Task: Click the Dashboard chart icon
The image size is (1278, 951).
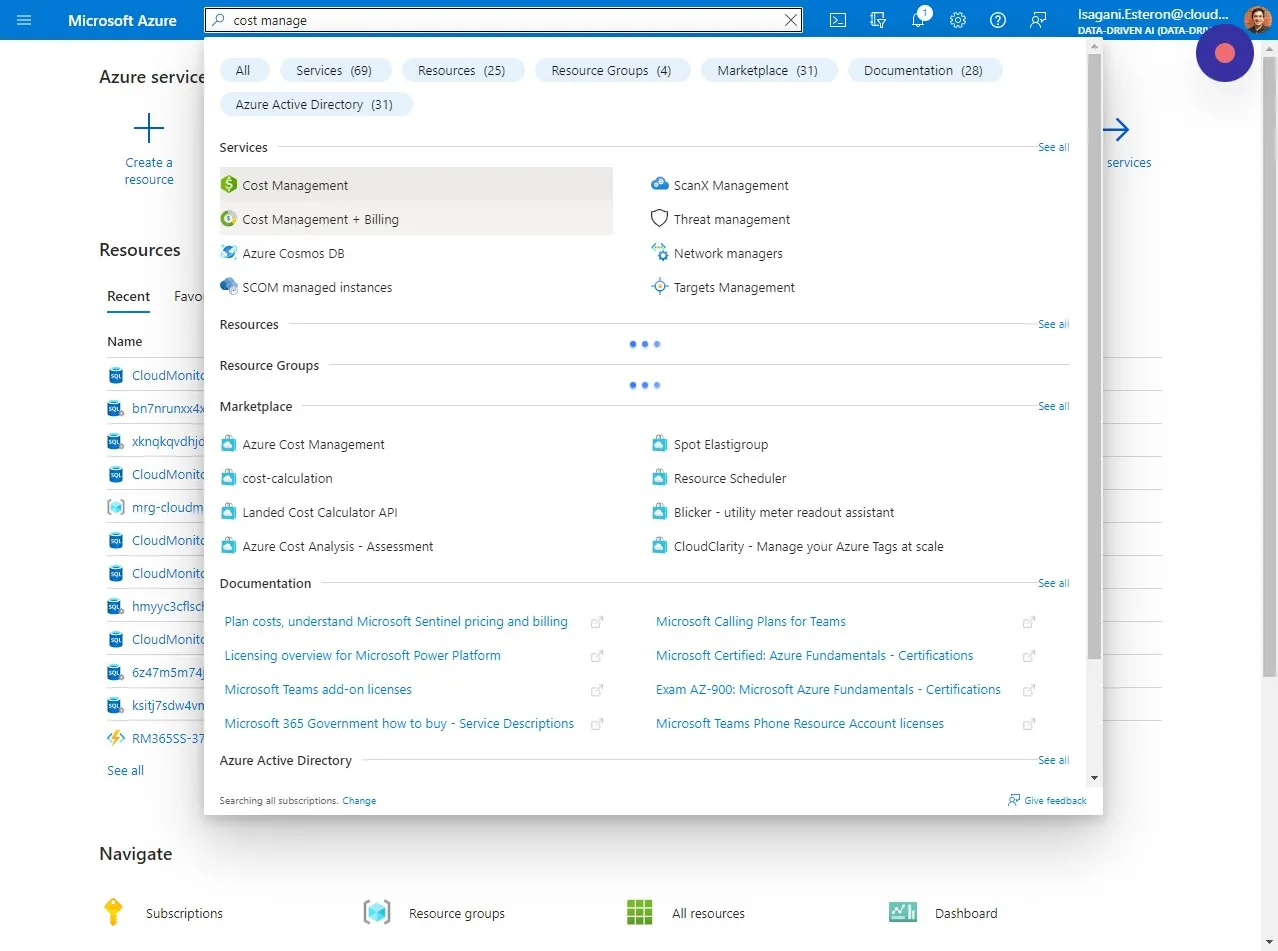Action: pyautogui.click(x=902, y=912)
